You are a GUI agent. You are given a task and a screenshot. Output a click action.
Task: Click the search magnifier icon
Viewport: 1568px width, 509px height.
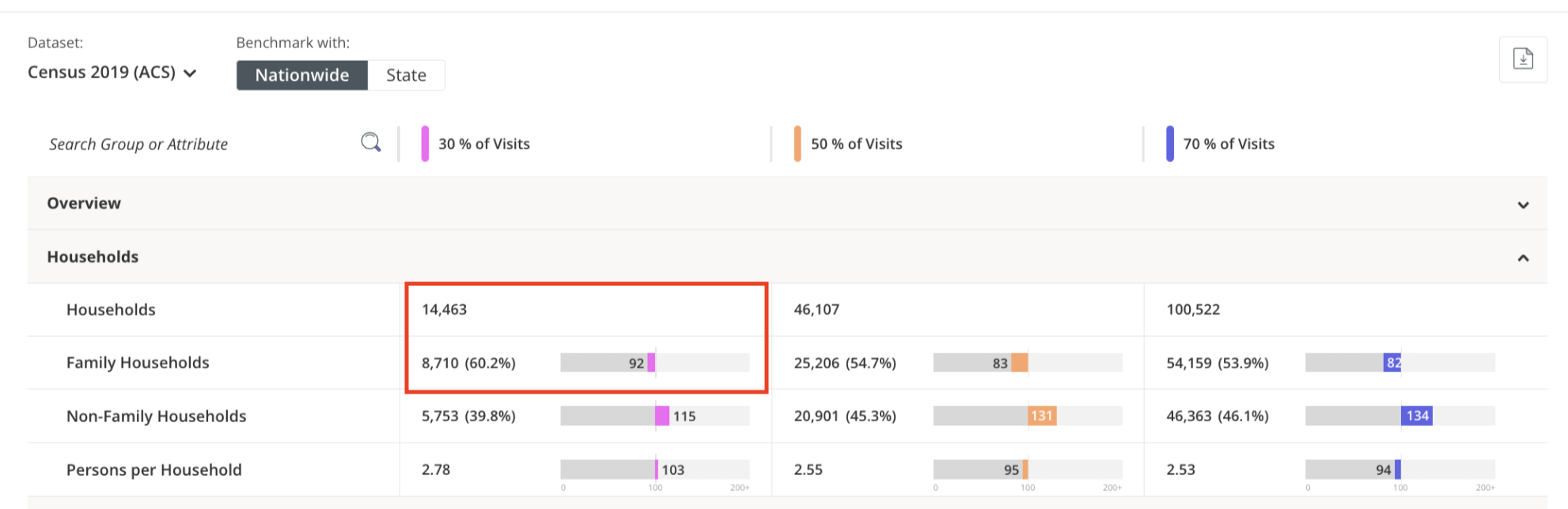370,142
